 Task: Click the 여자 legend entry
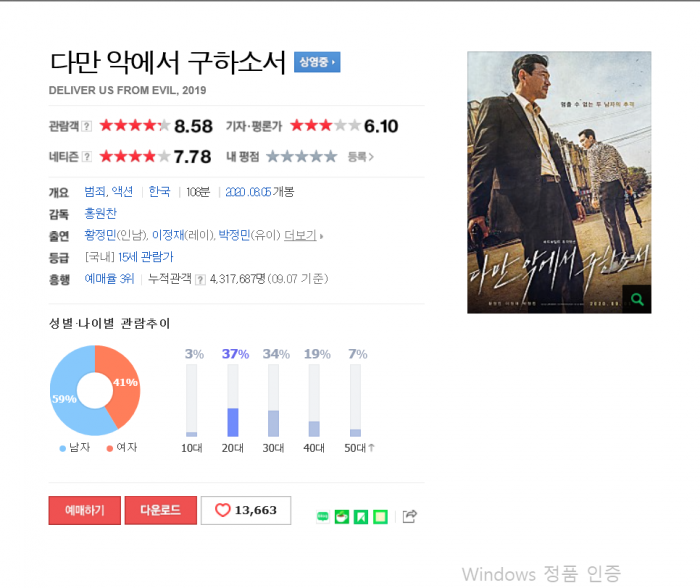pyautogui.click(x=122, y=447)
